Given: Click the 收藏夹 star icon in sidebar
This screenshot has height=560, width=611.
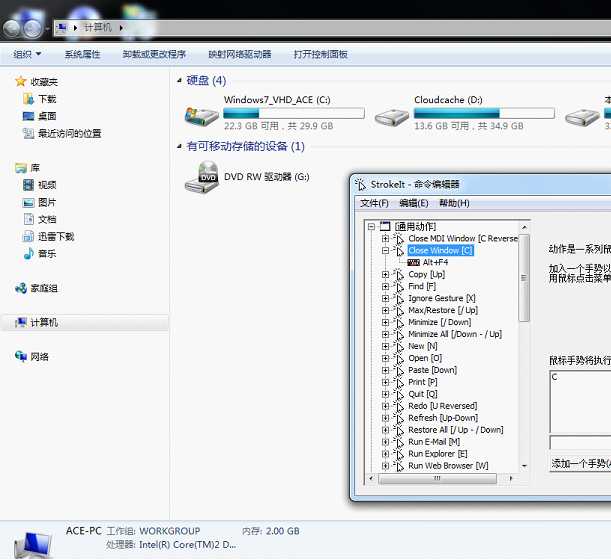Looking at the screenshot, I should pyautogui.click(x=20, y=81).
